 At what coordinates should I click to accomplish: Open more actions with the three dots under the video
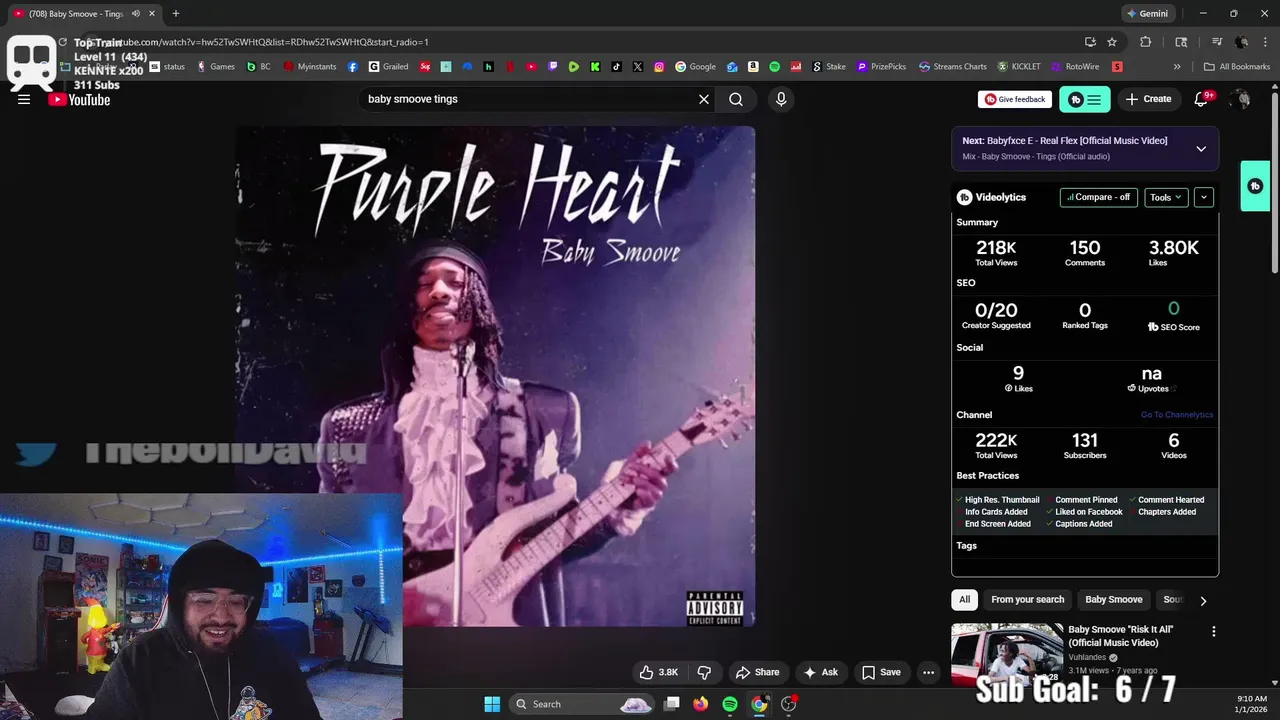928,672
